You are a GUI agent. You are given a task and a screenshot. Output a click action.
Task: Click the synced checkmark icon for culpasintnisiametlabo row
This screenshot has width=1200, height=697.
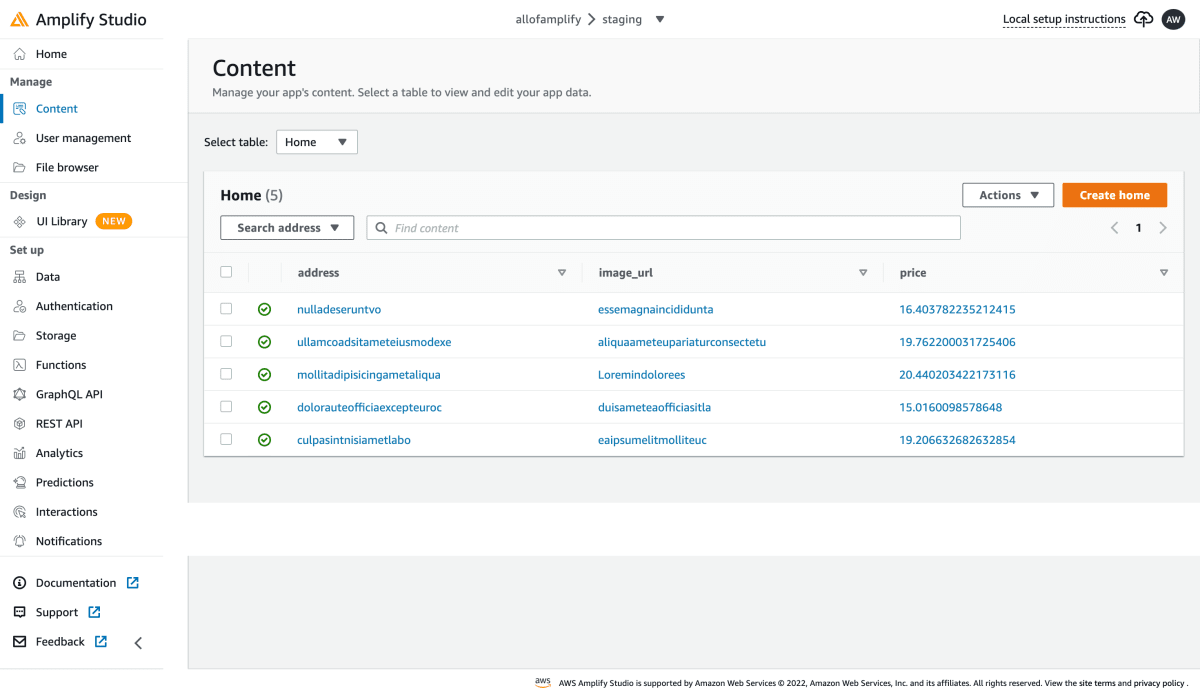[x=264, y=440]
